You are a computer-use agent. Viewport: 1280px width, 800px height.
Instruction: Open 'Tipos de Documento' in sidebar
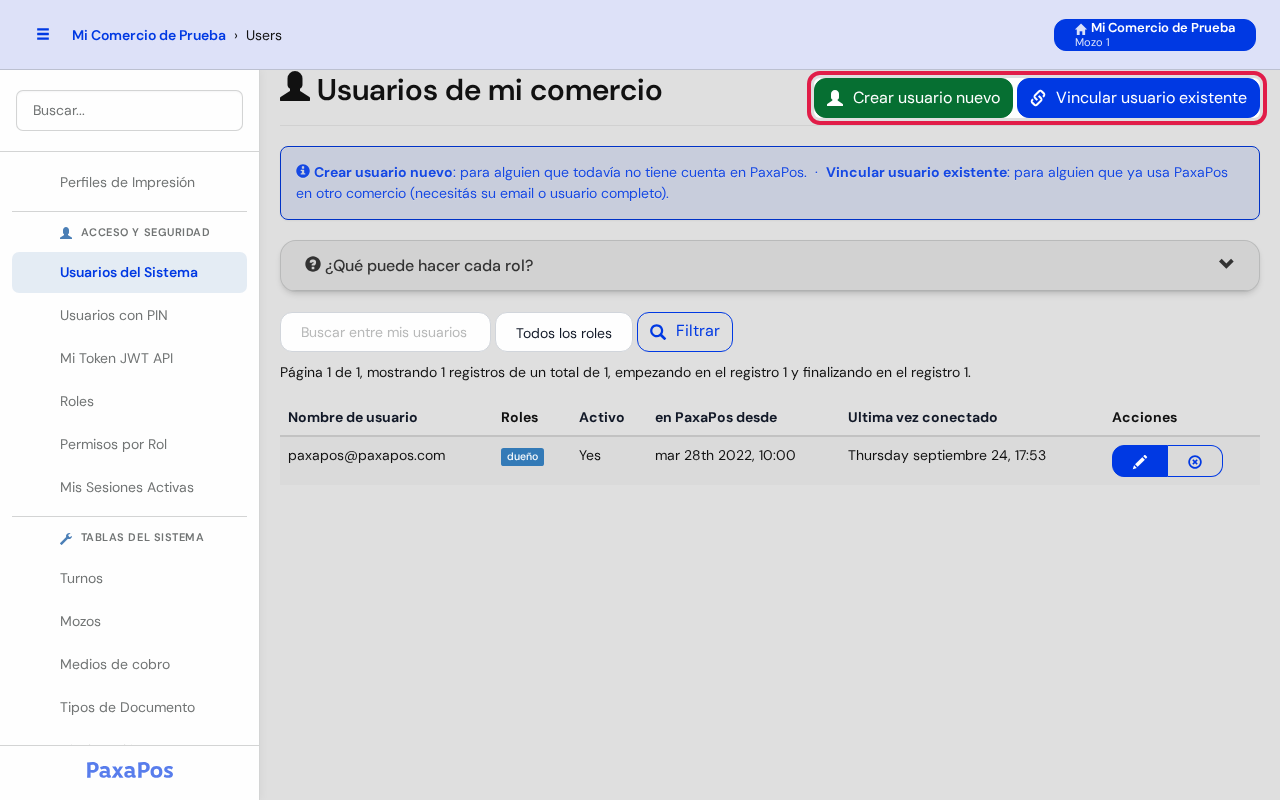click(127, 707)
